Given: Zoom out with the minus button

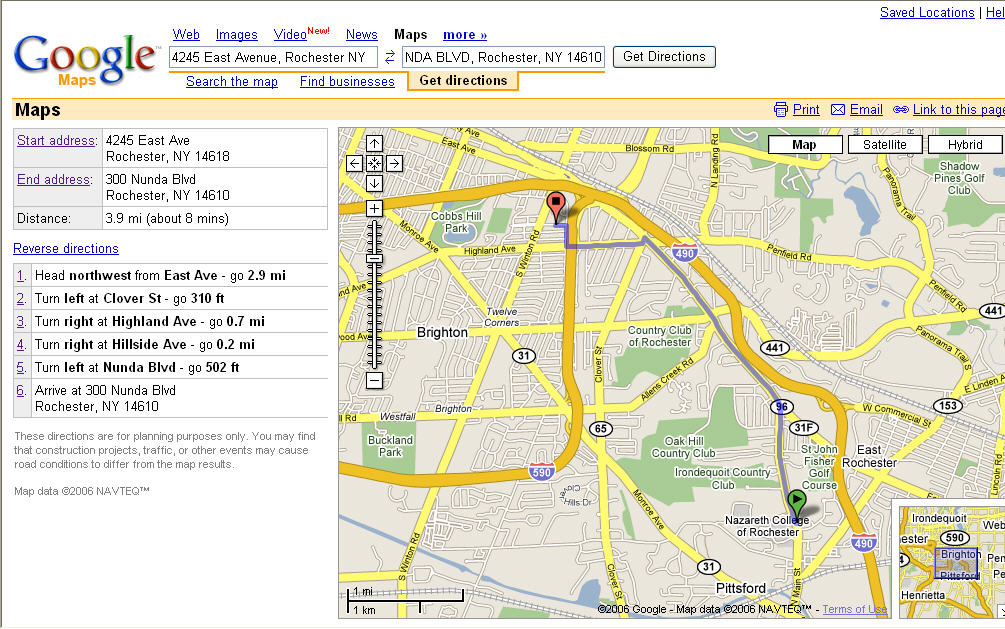Looking at the screenshot, I should 374,380.
